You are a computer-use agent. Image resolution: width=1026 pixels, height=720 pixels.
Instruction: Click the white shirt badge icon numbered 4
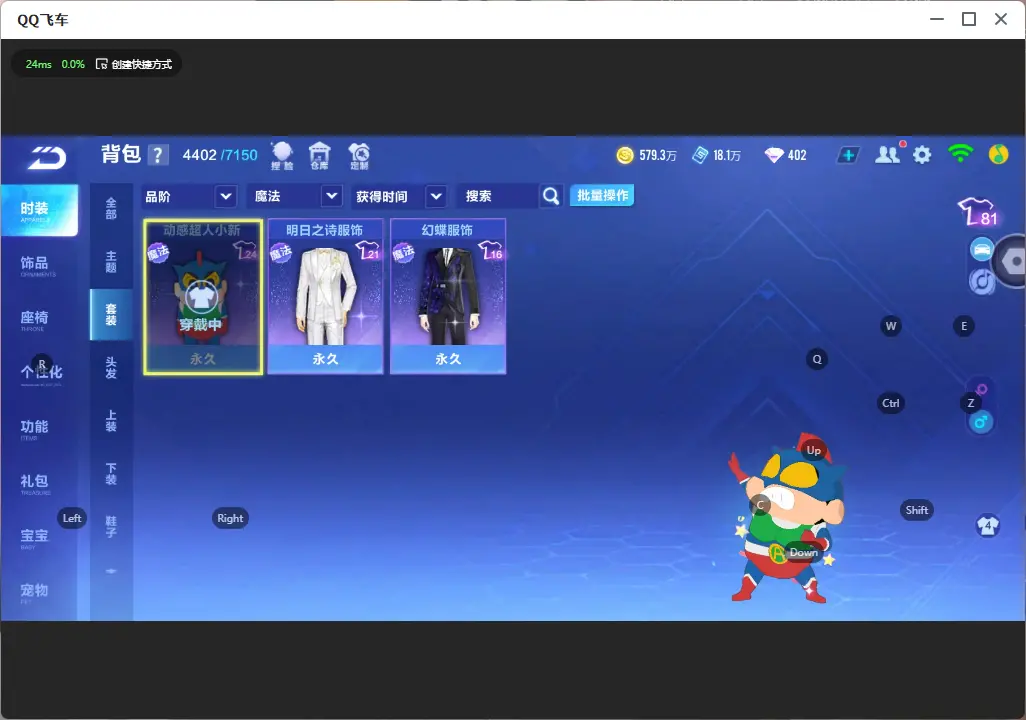coord(987,525)
